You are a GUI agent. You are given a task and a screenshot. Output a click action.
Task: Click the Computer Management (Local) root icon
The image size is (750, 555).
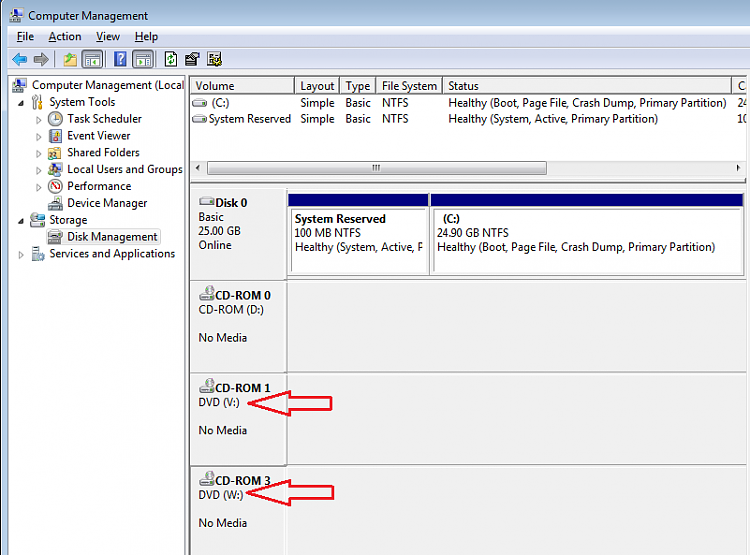tap(19, 85)
